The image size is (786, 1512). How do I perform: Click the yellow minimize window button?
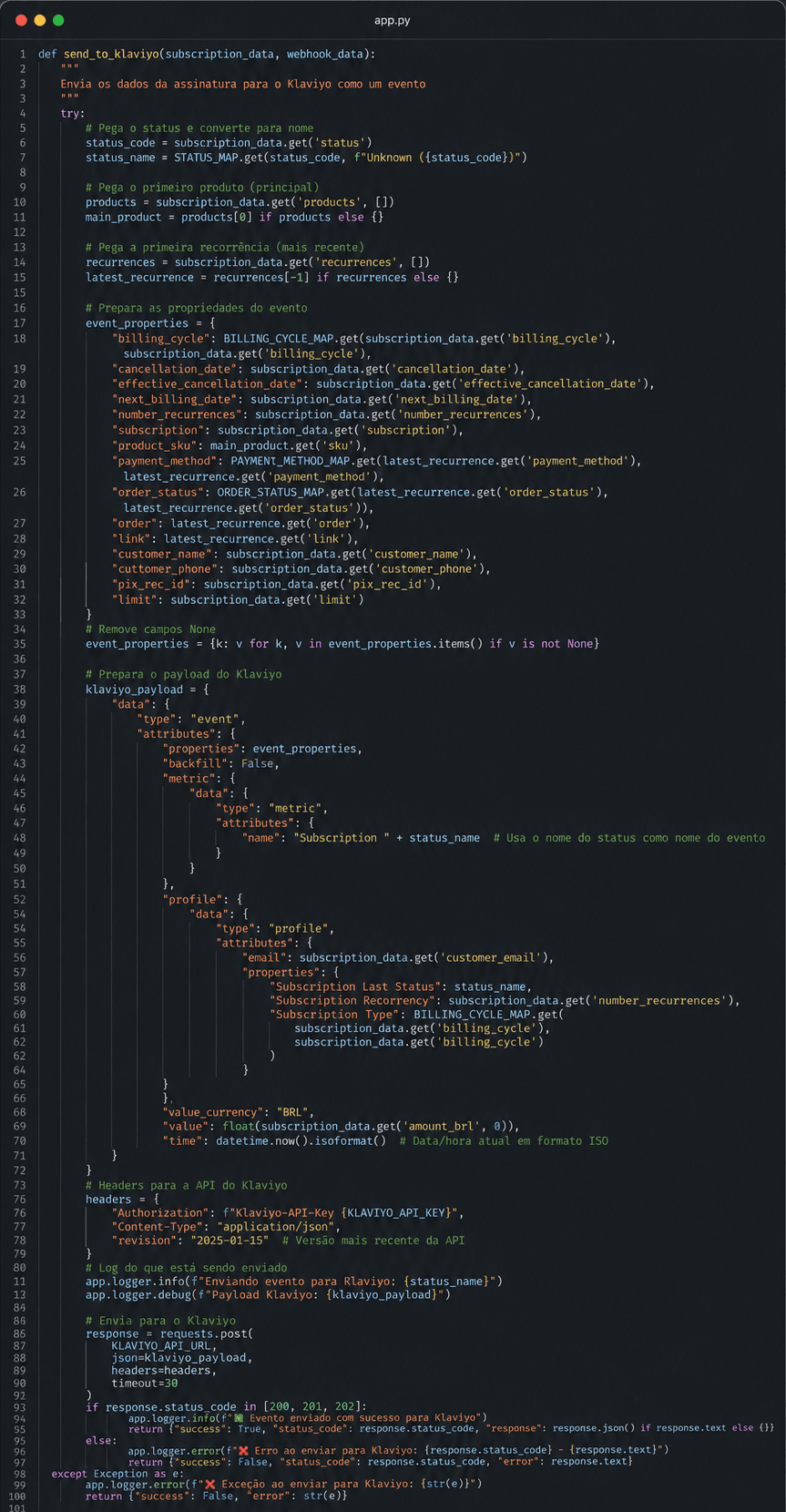click(x=39, y=20)
